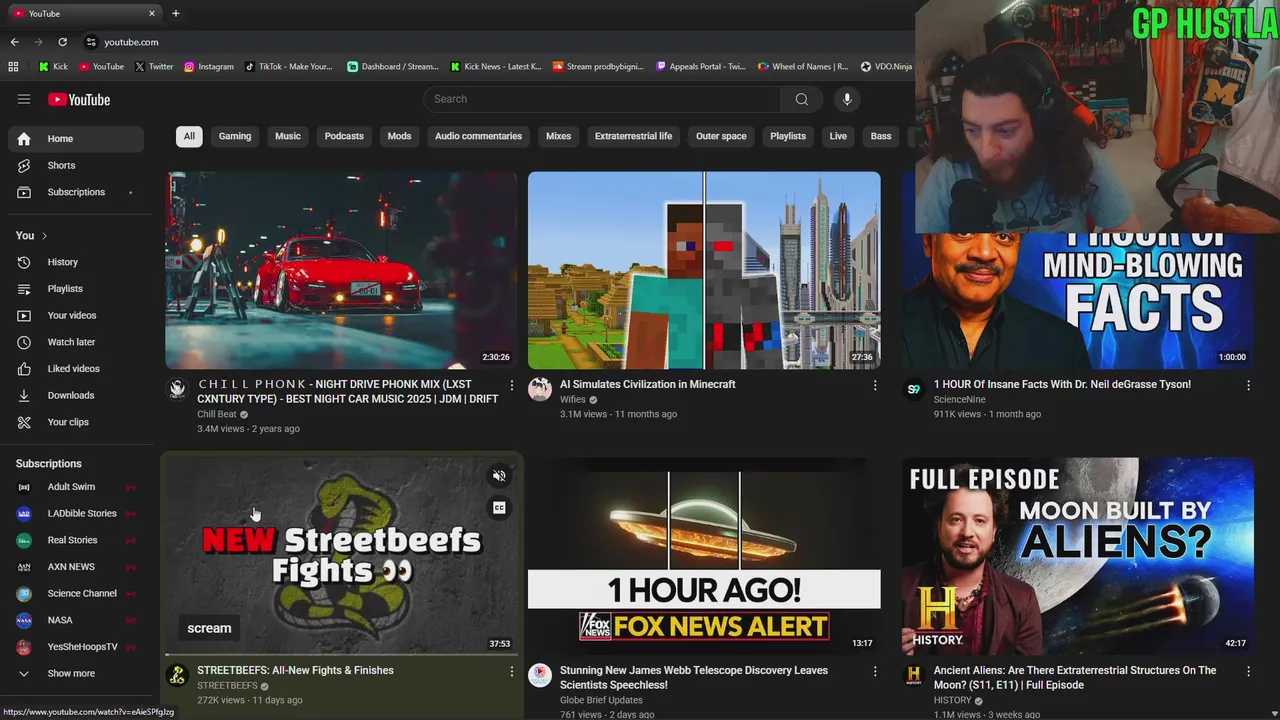Open Downloads in the sidebar

[x=76, y=395]
